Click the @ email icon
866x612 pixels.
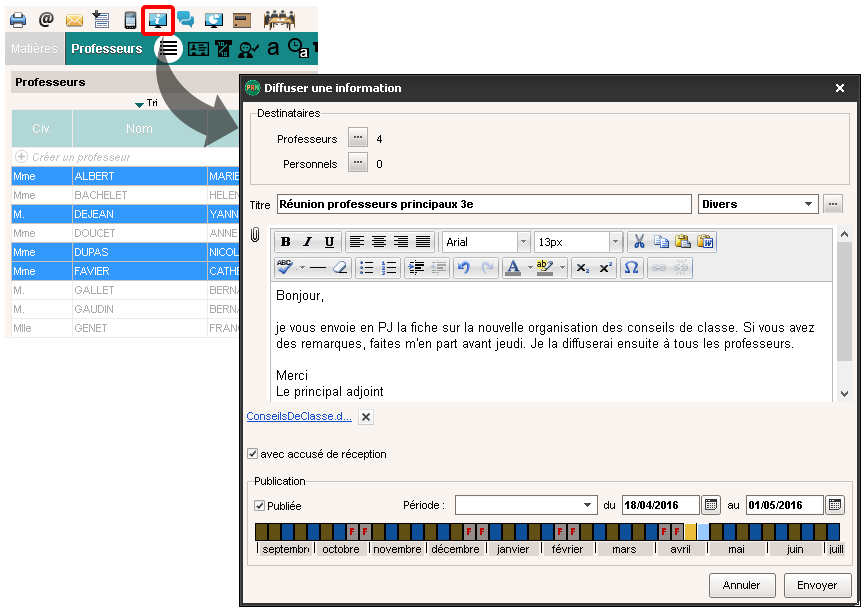(x=46, y=20)
